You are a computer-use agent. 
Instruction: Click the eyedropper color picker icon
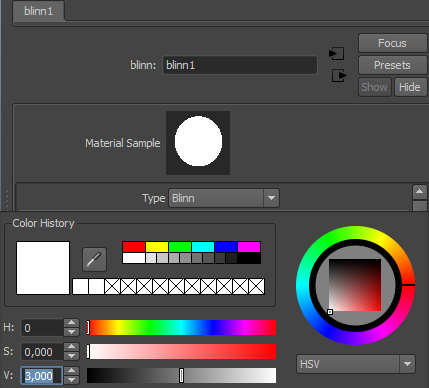point(94,259)
